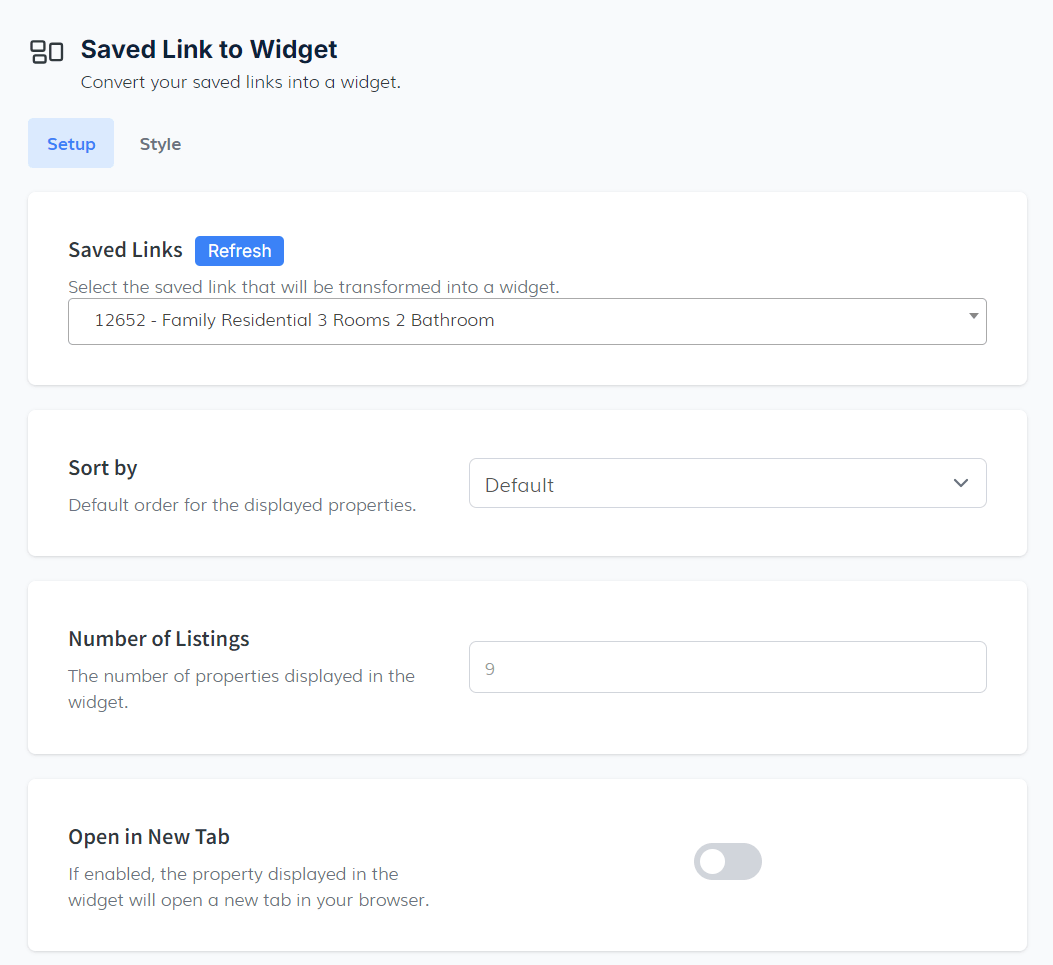Click the small triangle arrow in Saved Links select
The image size is (1053, 965).
coord(973,316)
